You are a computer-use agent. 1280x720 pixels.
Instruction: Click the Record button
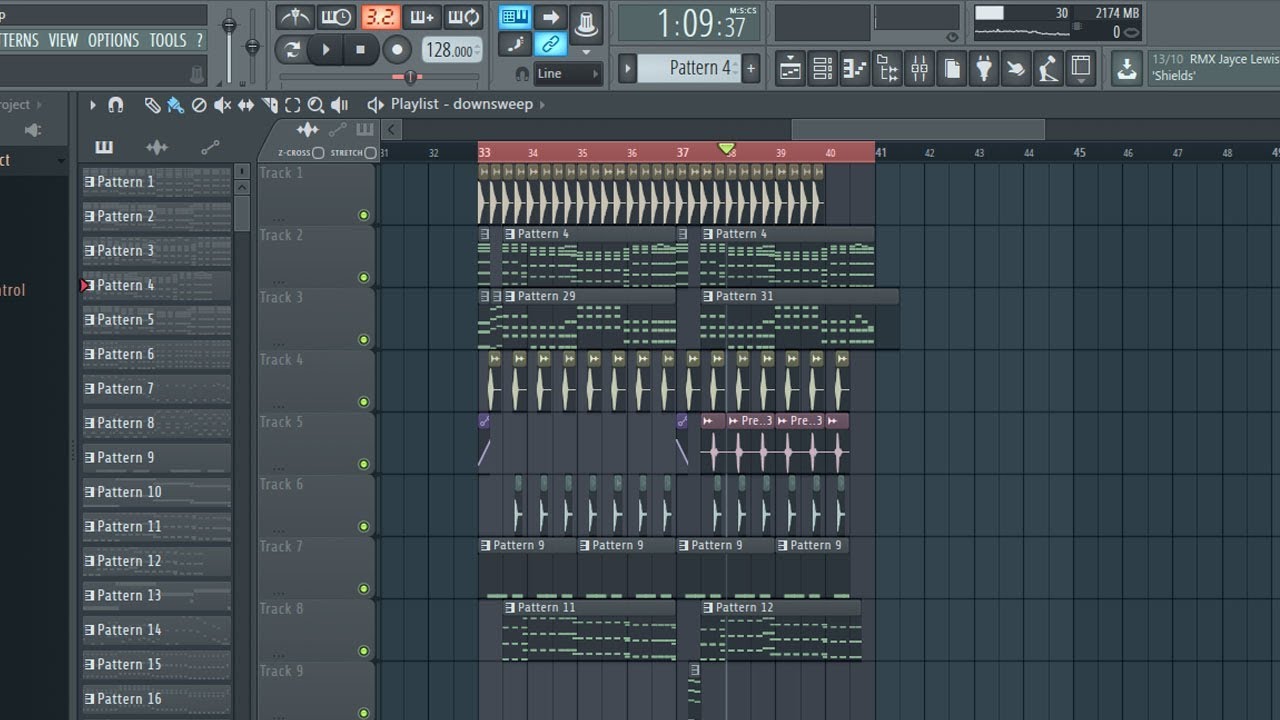point(397,49)
